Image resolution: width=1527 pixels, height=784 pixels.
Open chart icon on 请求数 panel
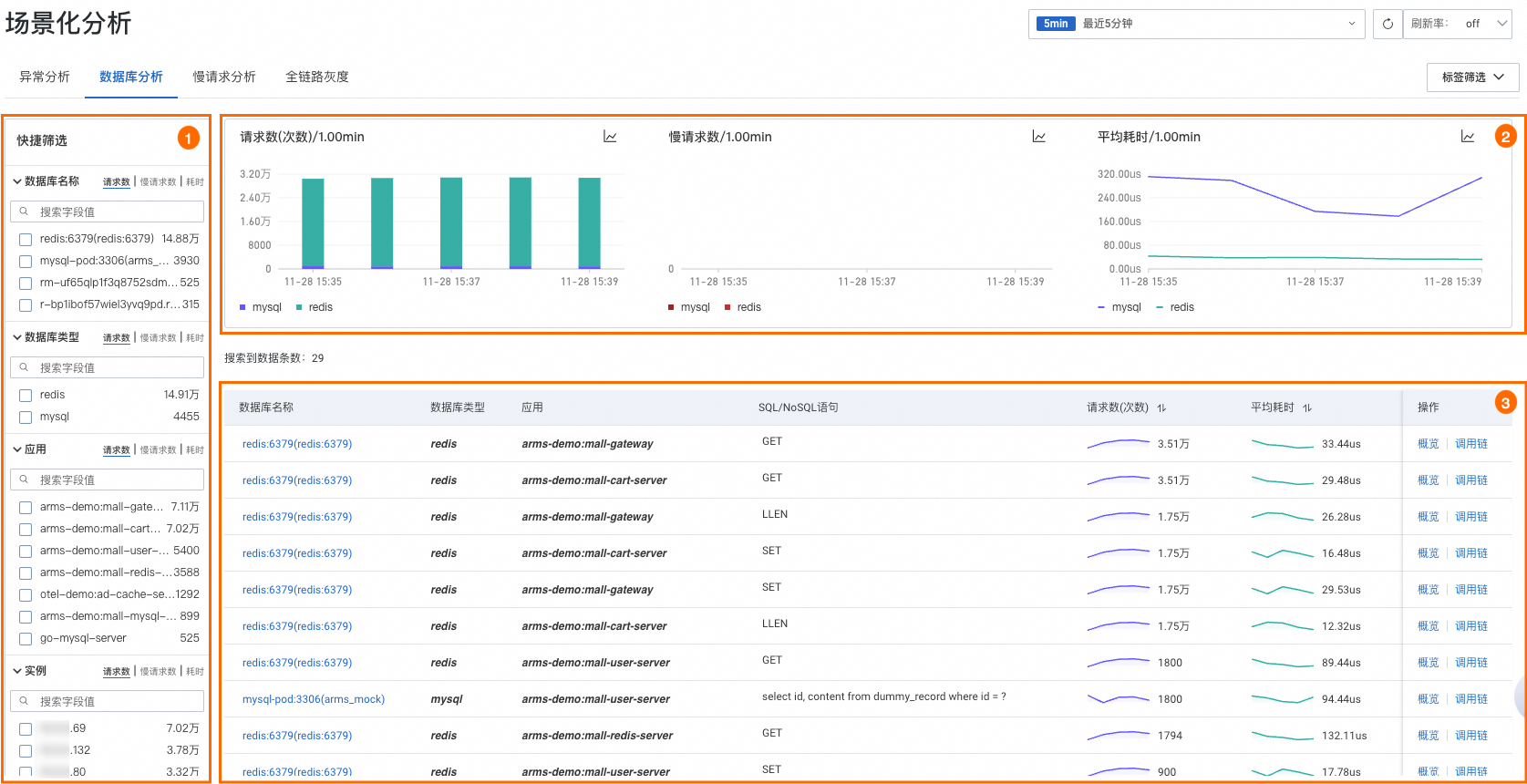click(x=610, y=137)
